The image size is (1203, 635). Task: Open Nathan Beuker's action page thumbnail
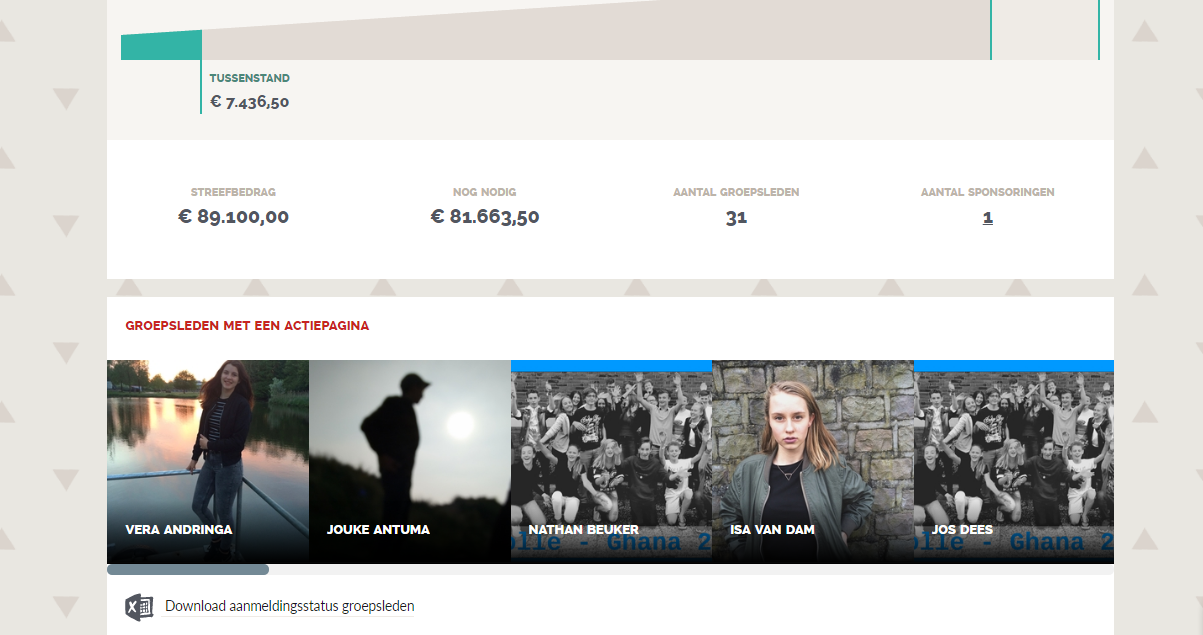(611, 461)
